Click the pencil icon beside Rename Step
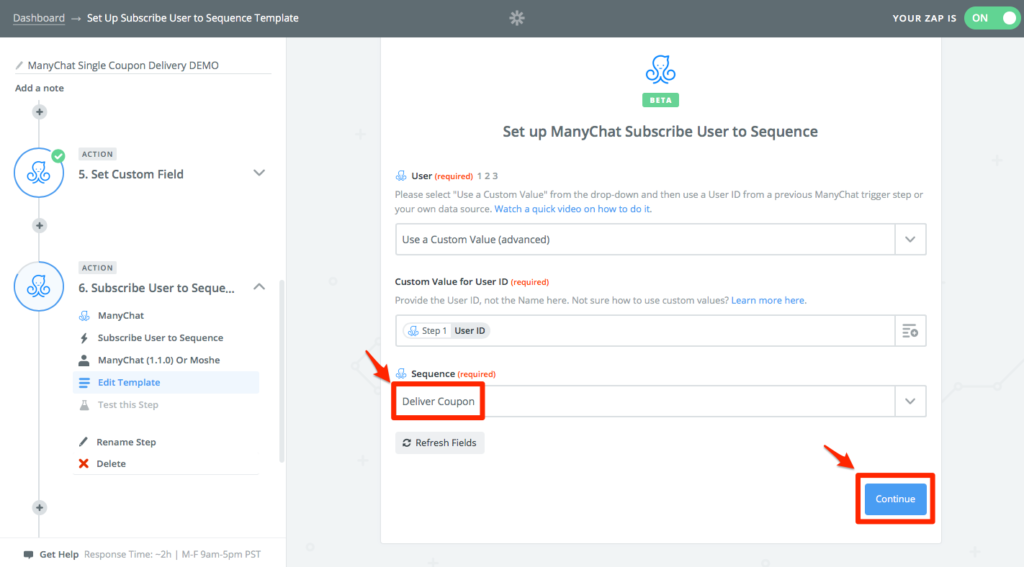Image resolution: width=1024 pixels, height=567 pixels. 84,442
